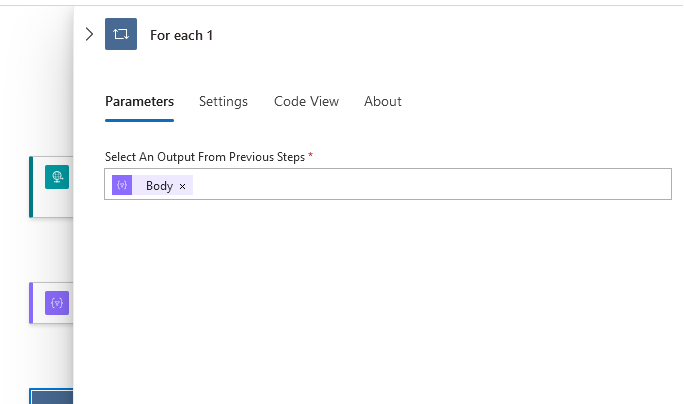Switch to the Parameters tab

[139, 101]
